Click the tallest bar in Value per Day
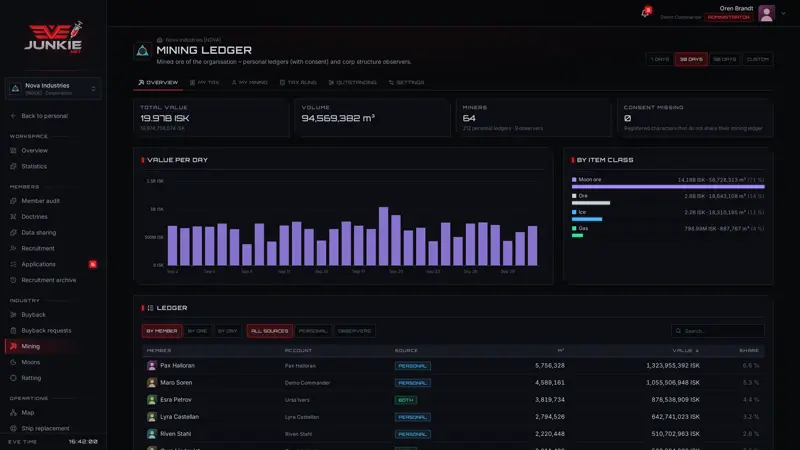Screen dimensions: 800x450 (384, 236)
